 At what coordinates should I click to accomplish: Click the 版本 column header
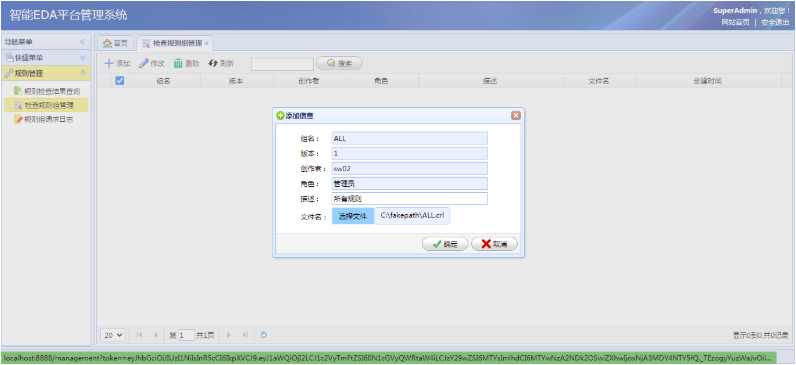pyautogui.click(x=237, y=81)
